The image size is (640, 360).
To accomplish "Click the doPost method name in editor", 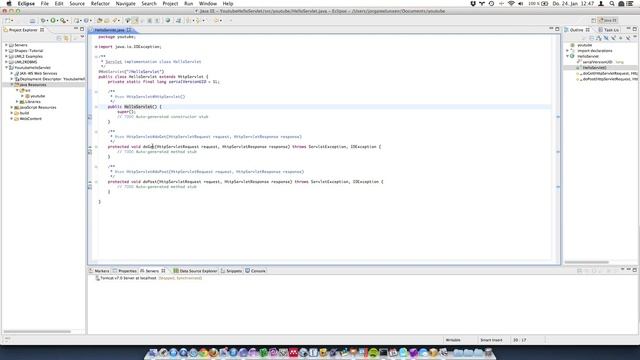I will click(150, 182).
